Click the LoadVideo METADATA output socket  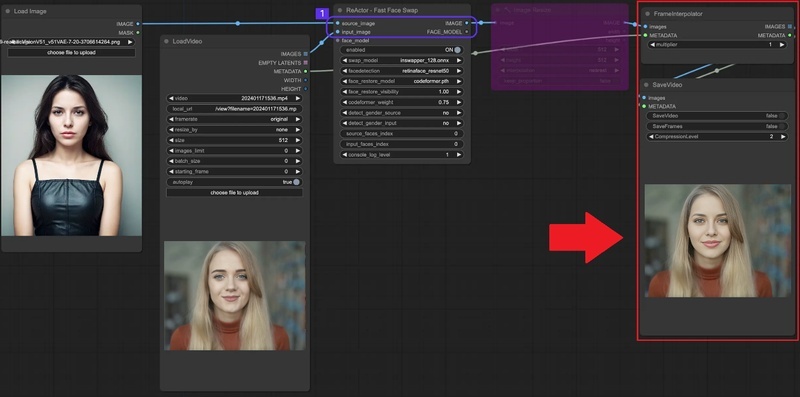pyautogui.click(x=306, y=71)
